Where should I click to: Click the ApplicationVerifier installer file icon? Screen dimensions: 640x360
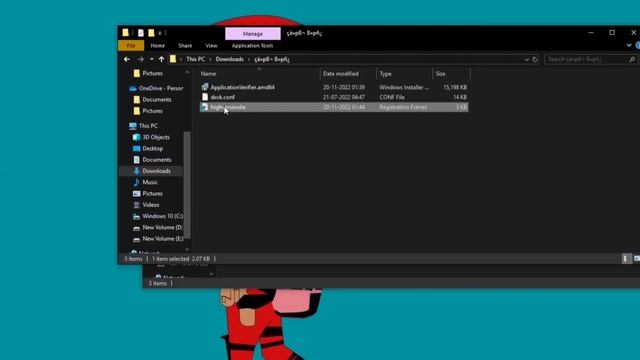[205, 87]
